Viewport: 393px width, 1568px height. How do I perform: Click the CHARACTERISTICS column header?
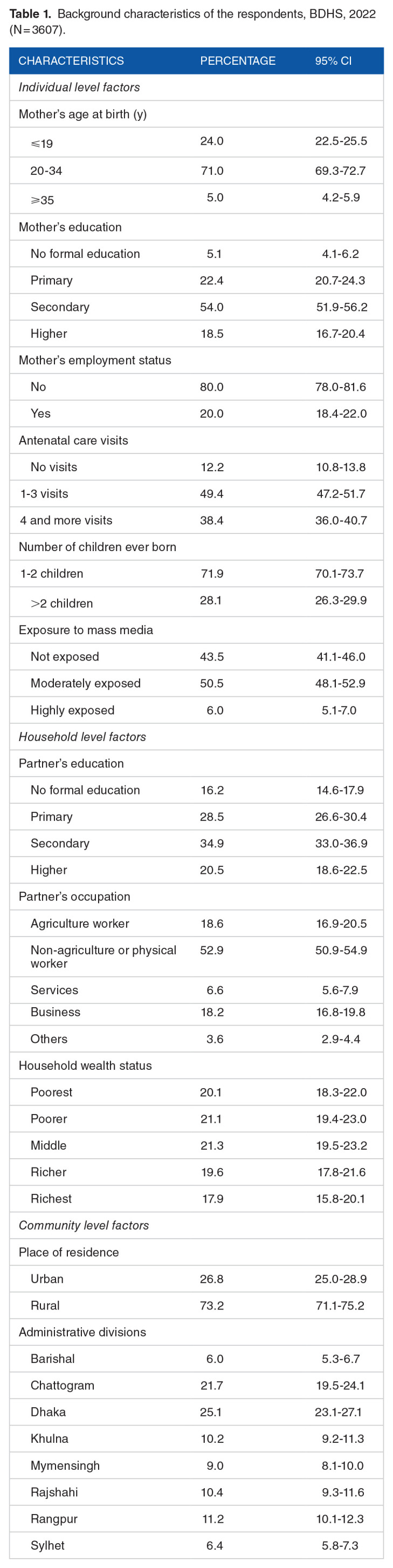(x=71, y=61)
